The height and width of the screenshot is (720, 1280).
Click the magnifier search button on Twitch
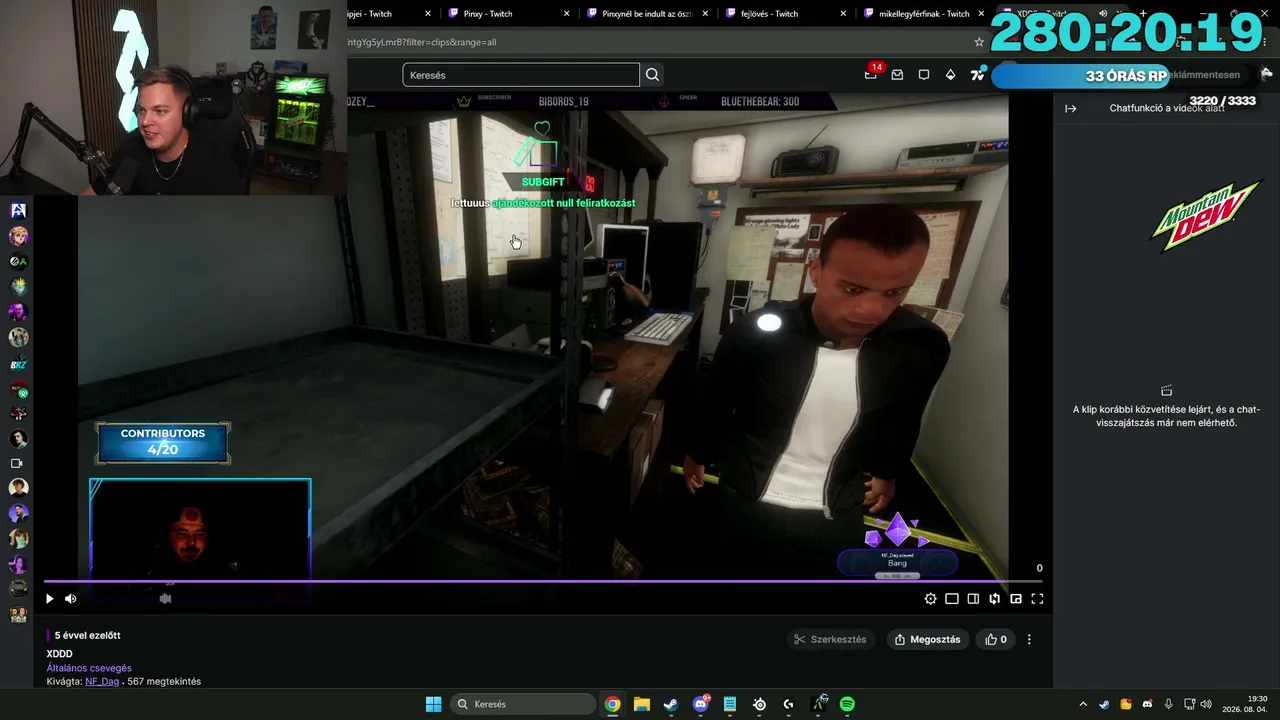tap(653, 75)
